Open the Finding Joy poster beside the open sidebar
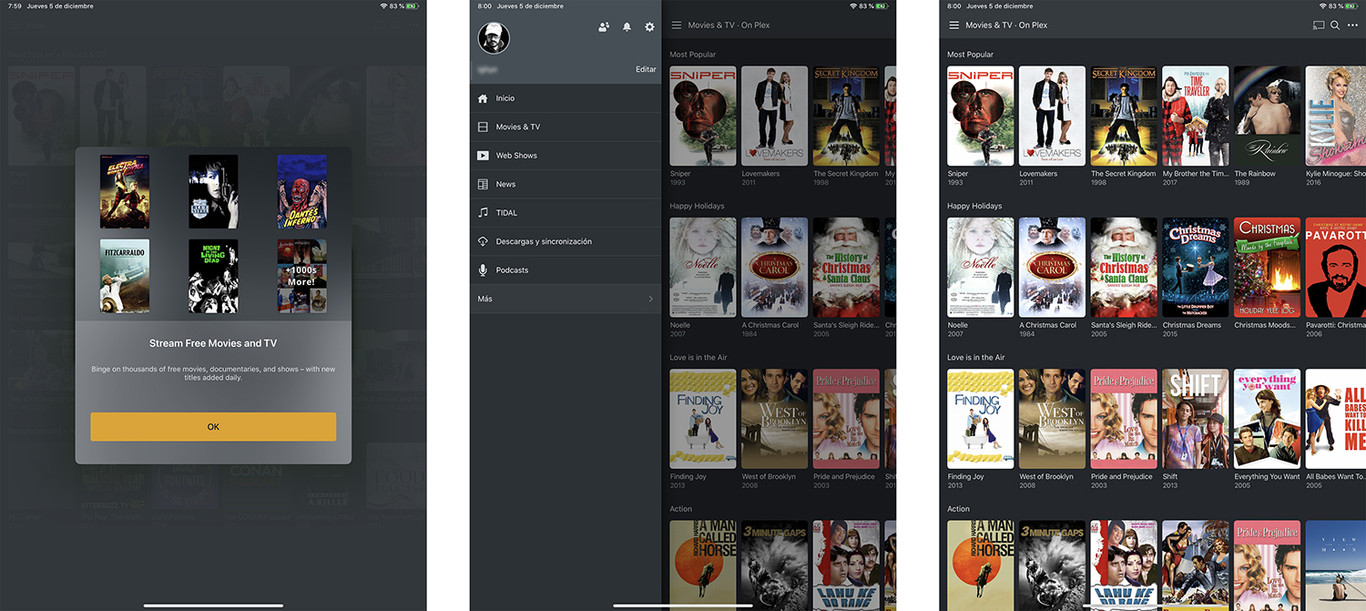 coord(703,419)
